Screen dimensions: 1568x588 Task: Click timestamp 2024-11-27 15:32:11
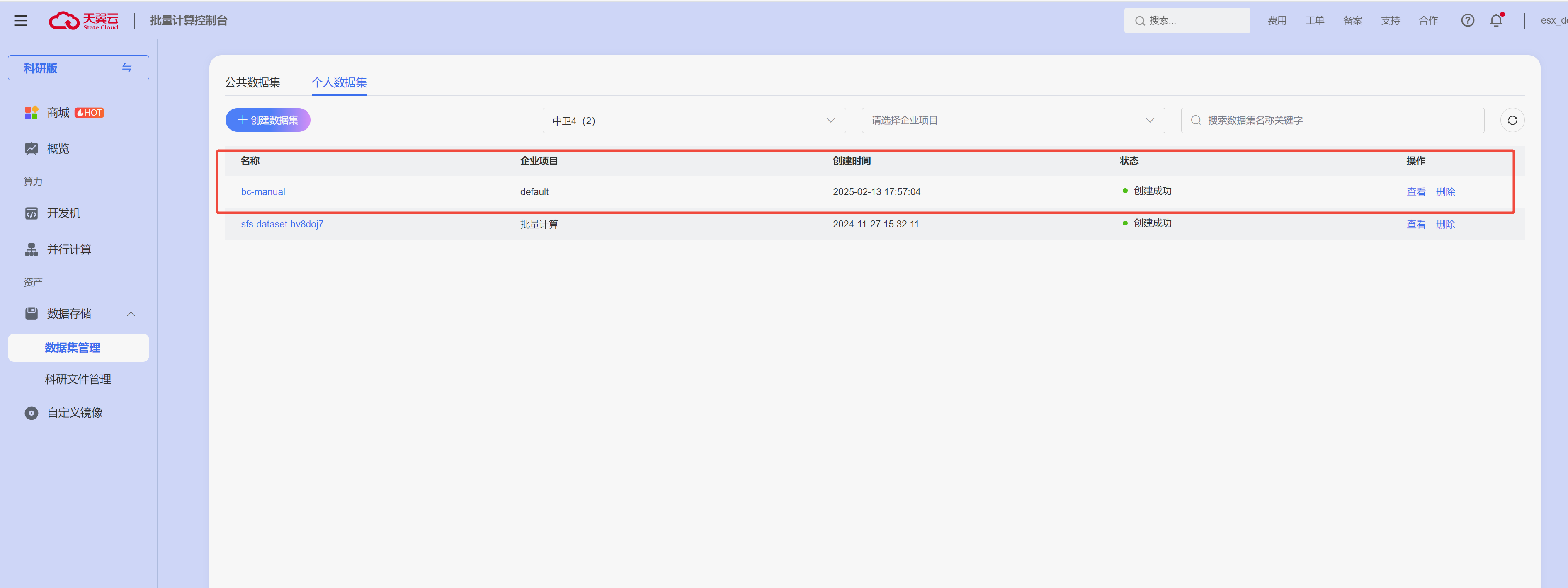click(x=875, y=224)
